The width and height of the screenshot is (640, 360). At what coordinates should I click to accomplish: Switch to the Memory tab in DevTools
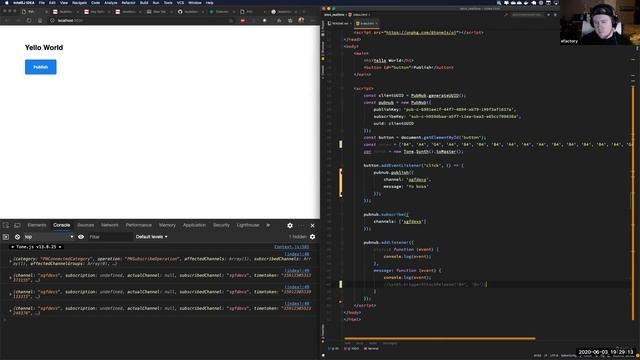[x=167, y=225]
